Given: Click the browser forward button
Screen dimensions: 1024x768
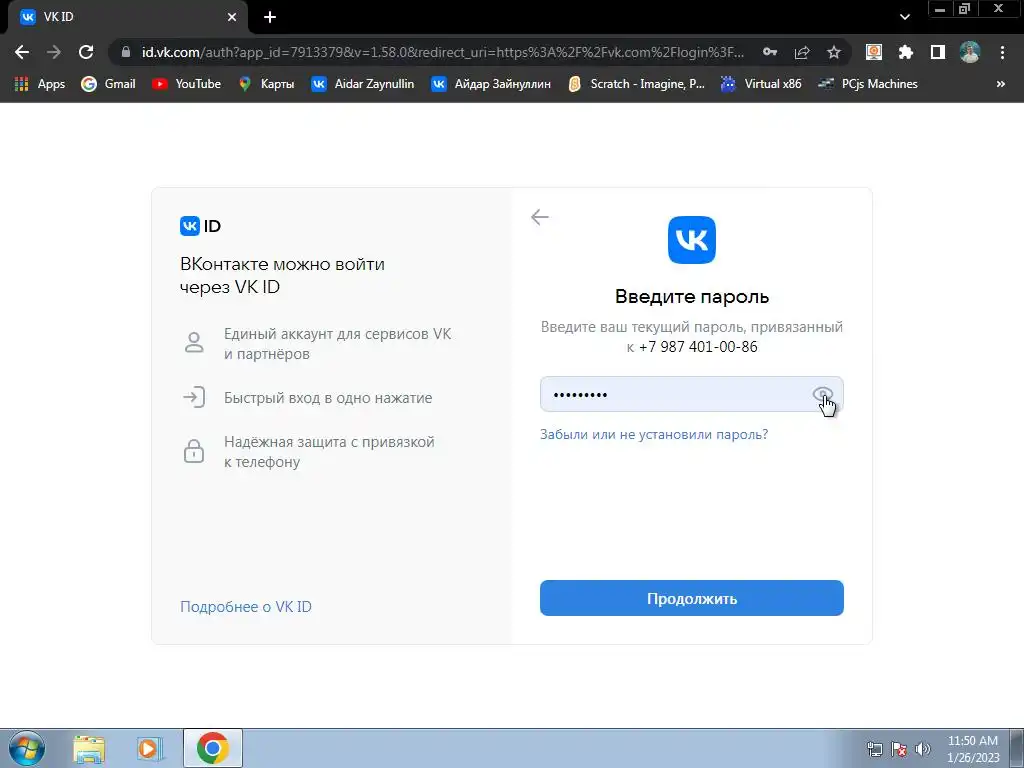Looking at the screenshot, I should [x=54, y=52].
